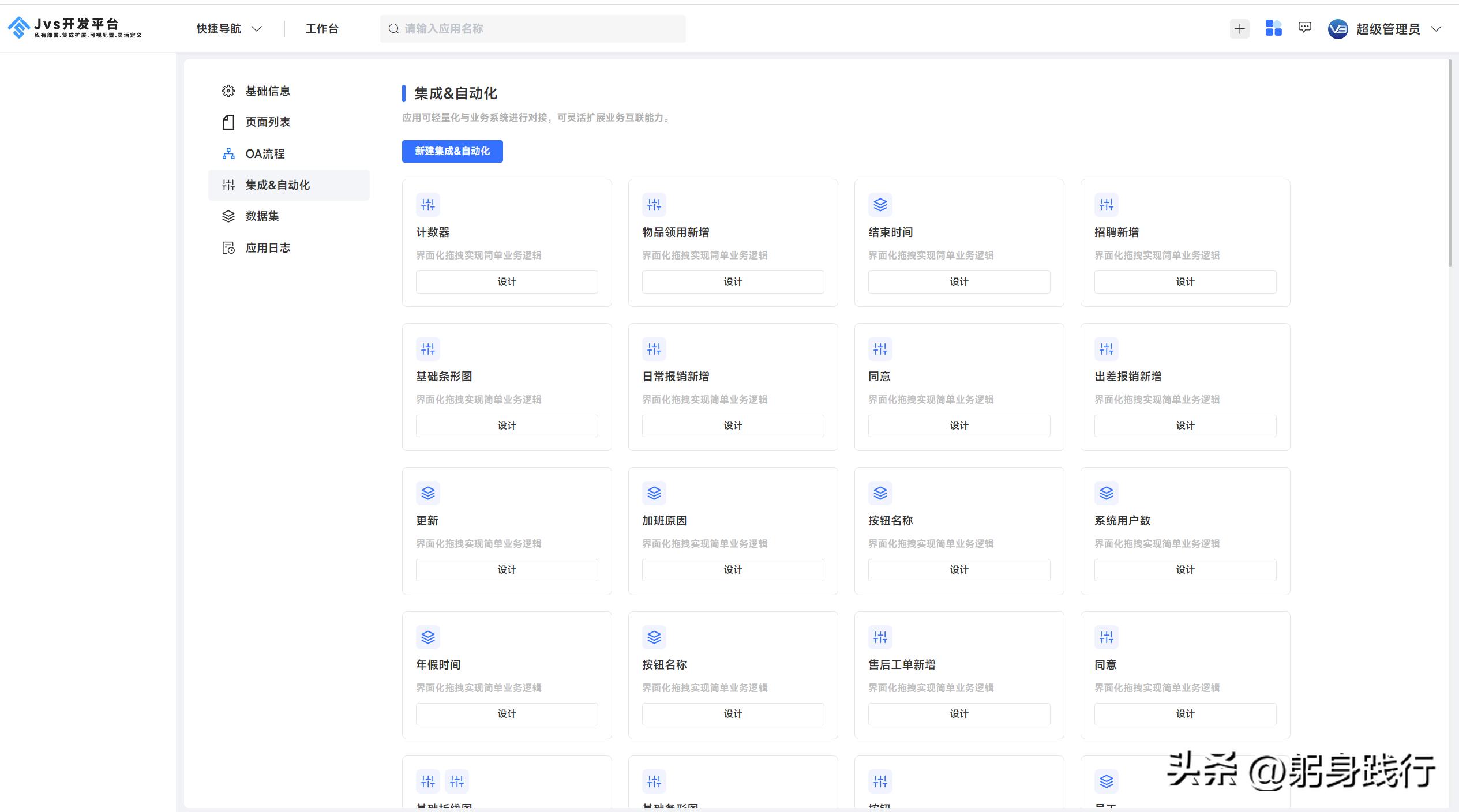Open the message chat icon
This screenshot has width=1459, height=812.
(x=1304, y=28)
